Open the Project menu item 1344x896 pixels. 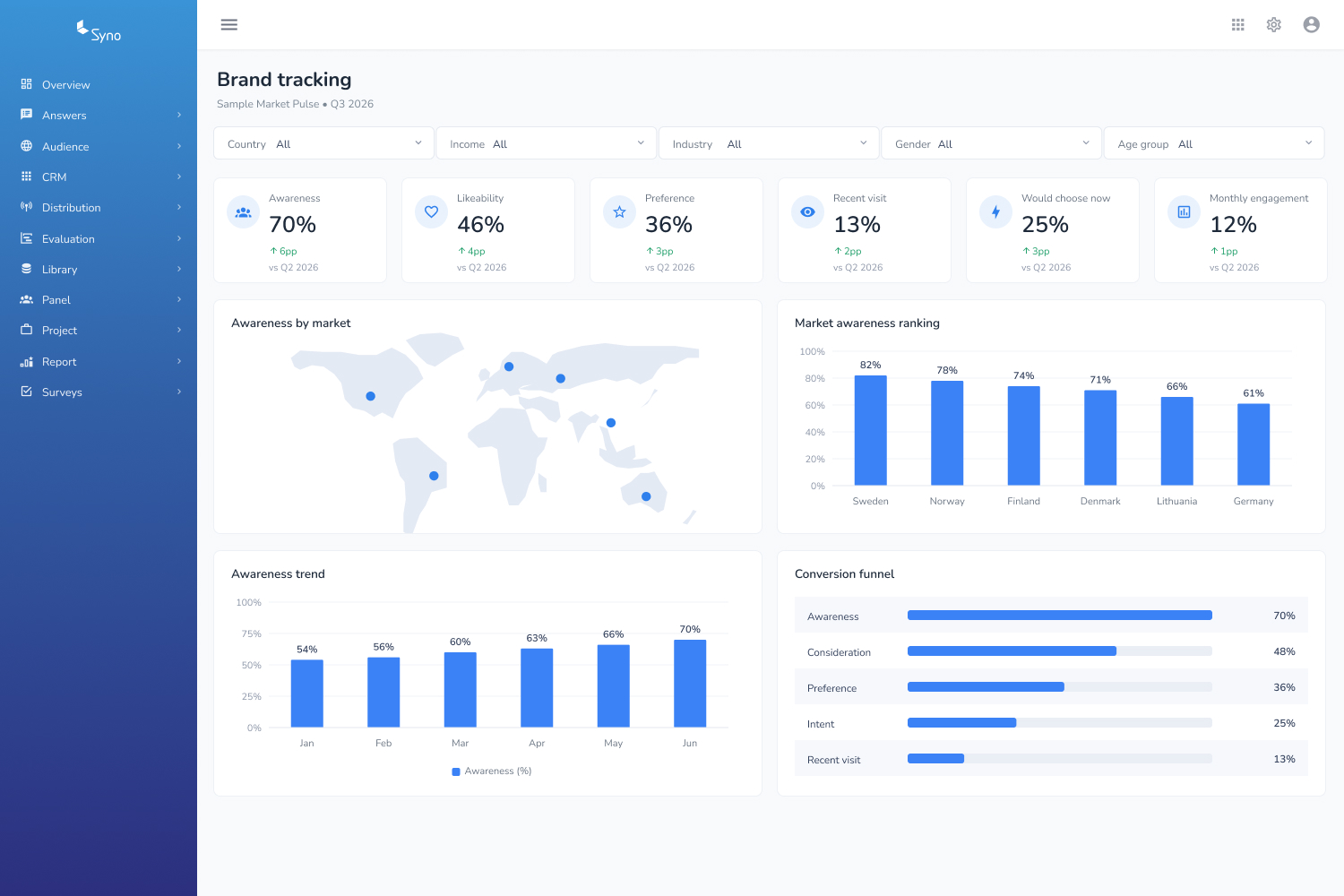(99, 330)
